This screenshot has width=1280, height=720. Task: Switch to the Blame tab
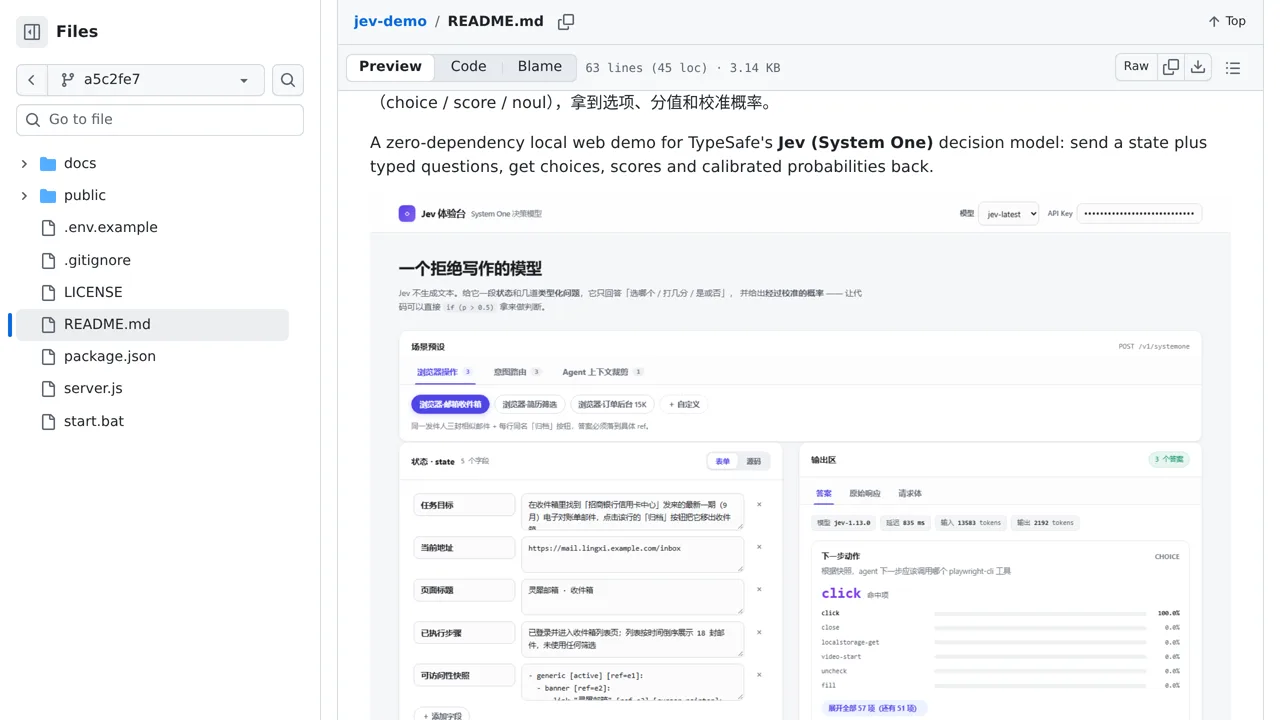[540, 67]
